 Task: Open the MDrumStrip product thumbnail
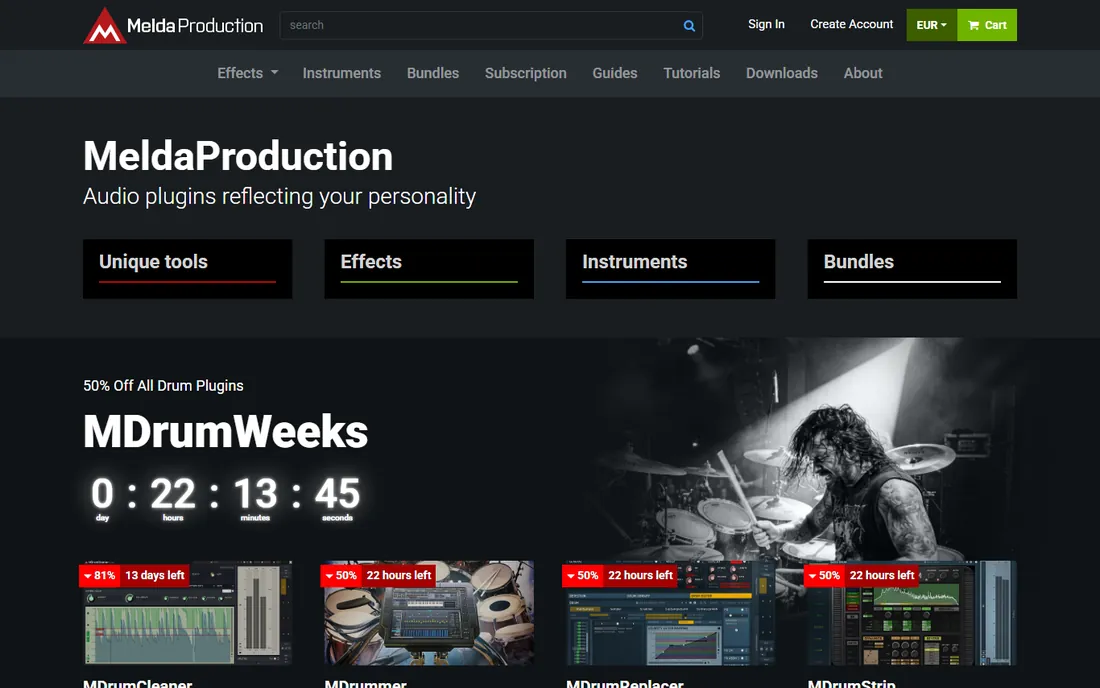[x=912, y=613]
